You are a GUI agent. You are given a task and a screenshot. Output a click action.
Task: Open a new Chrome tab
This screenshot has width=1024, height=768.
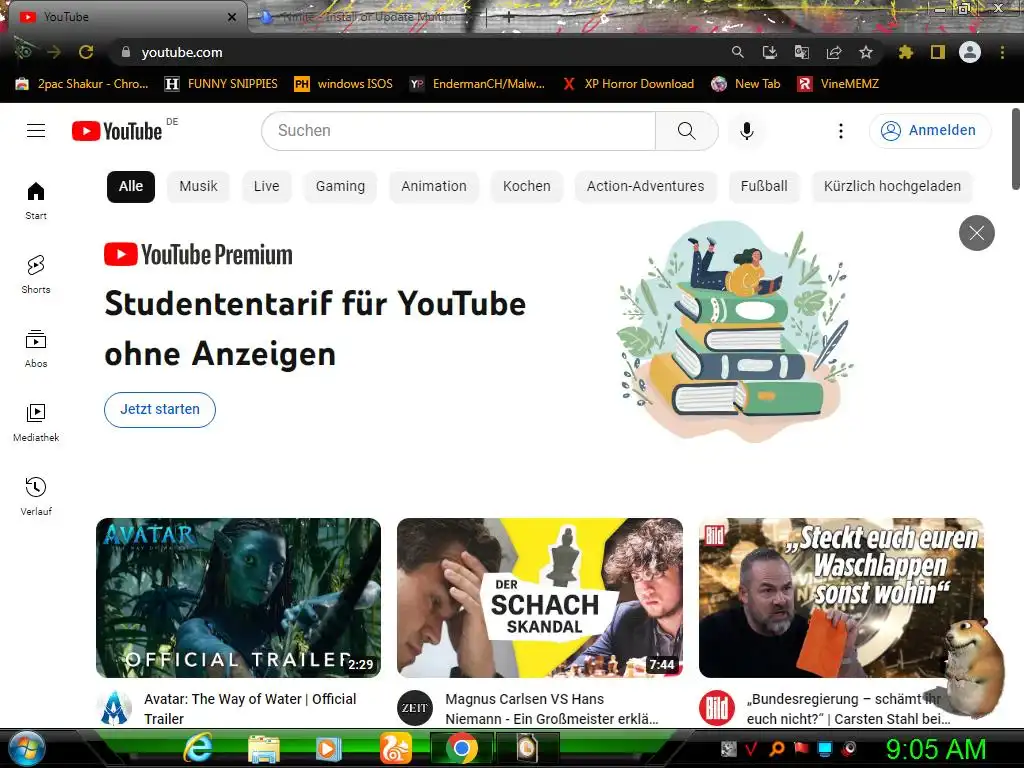[x=509, y=18]
